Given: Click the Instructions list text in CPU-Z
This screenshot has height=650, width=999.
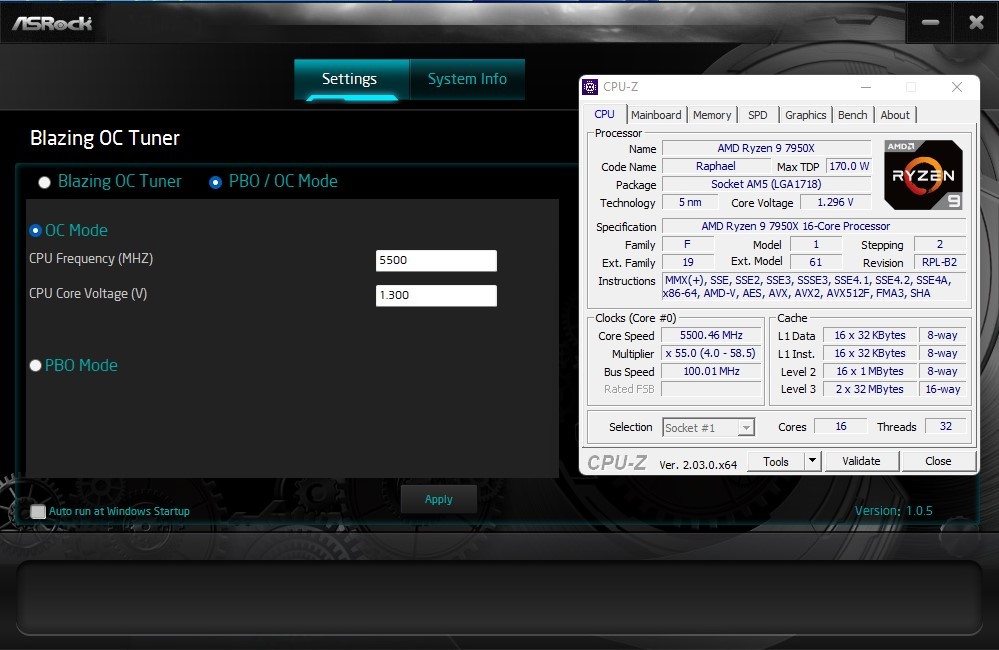Looking at the screenshot, I should tap(814, 287).
